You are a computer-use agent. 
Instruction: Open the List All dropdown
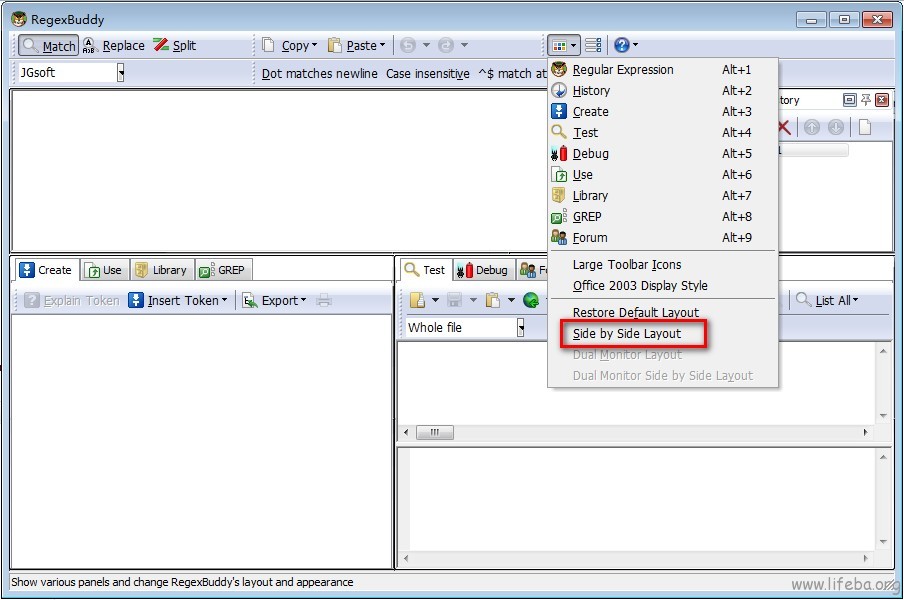pyautogui.click(x=827, y=300)
